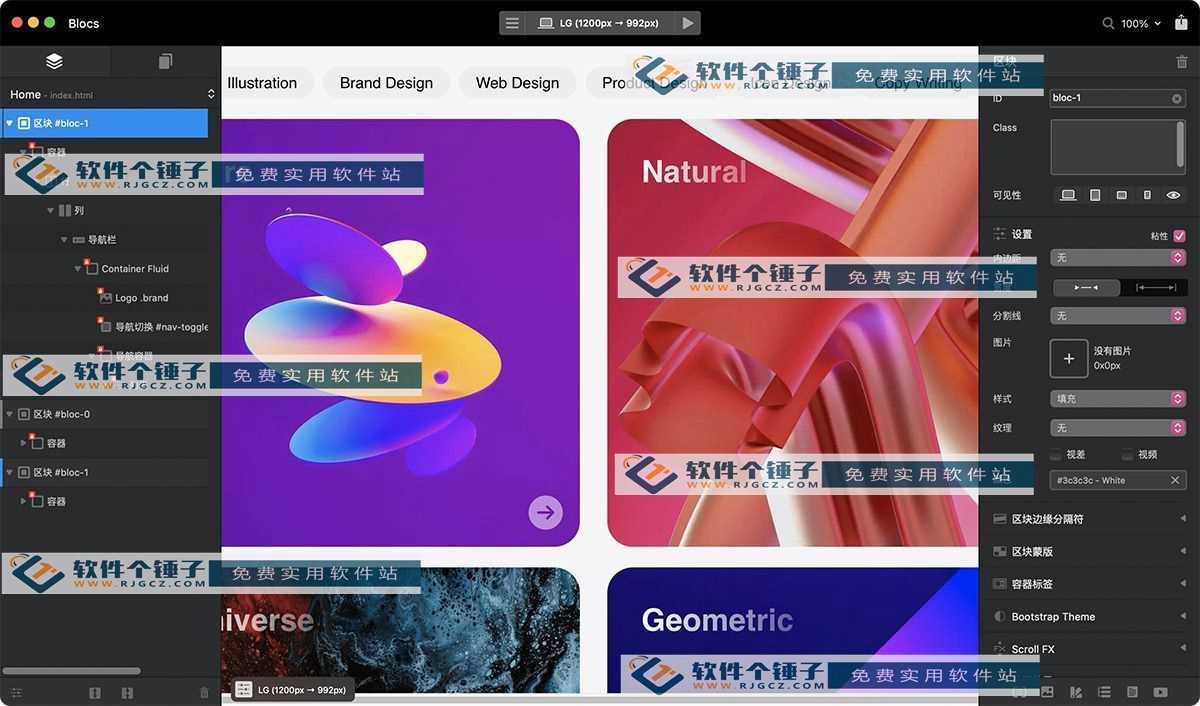Expand the 容器 under 区块 #bloc-0
This screenshot has height=706, width=1200.
(24, 443)
